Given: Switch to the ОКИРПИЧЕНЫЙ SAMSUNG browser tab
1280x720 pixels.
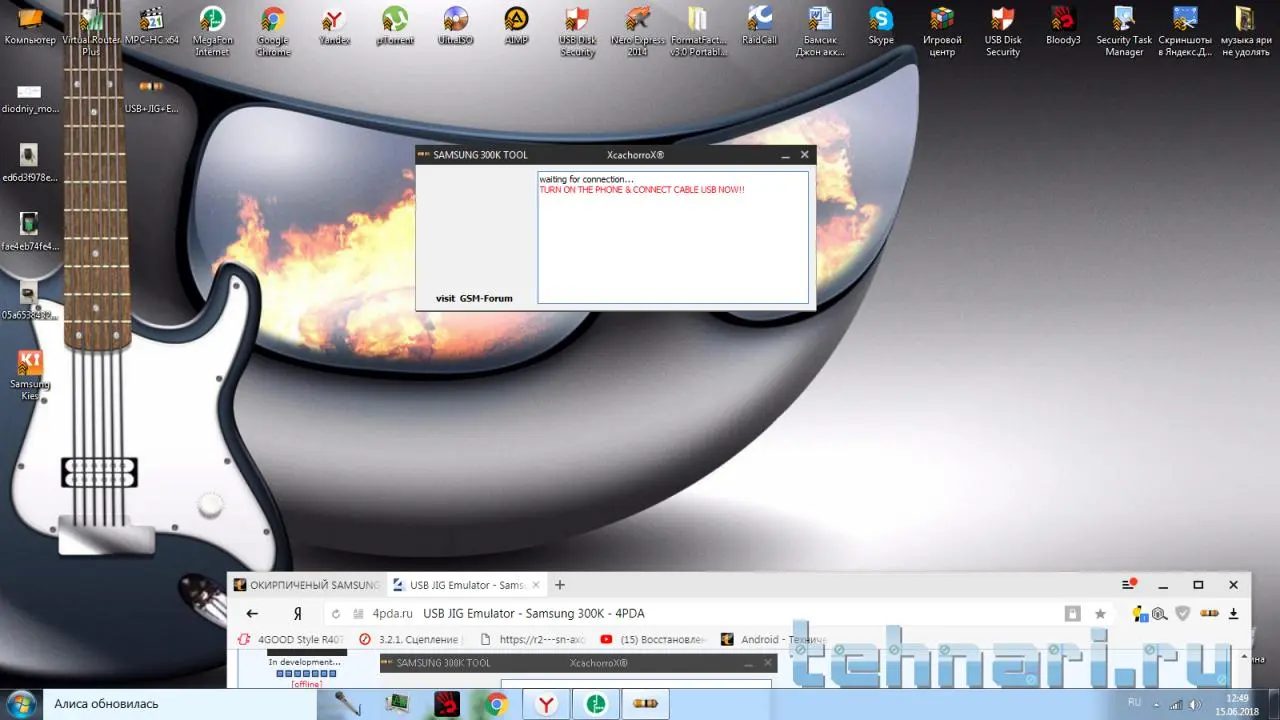Looking at the screenshot, I should (x=306, y=585).
